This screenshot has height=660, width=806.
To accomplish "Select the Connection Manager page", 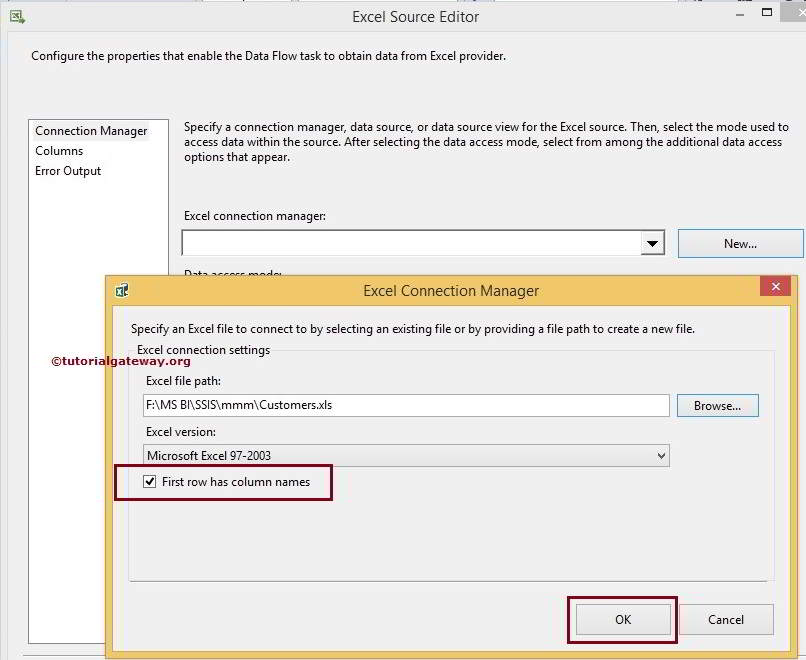I will 92,130.
